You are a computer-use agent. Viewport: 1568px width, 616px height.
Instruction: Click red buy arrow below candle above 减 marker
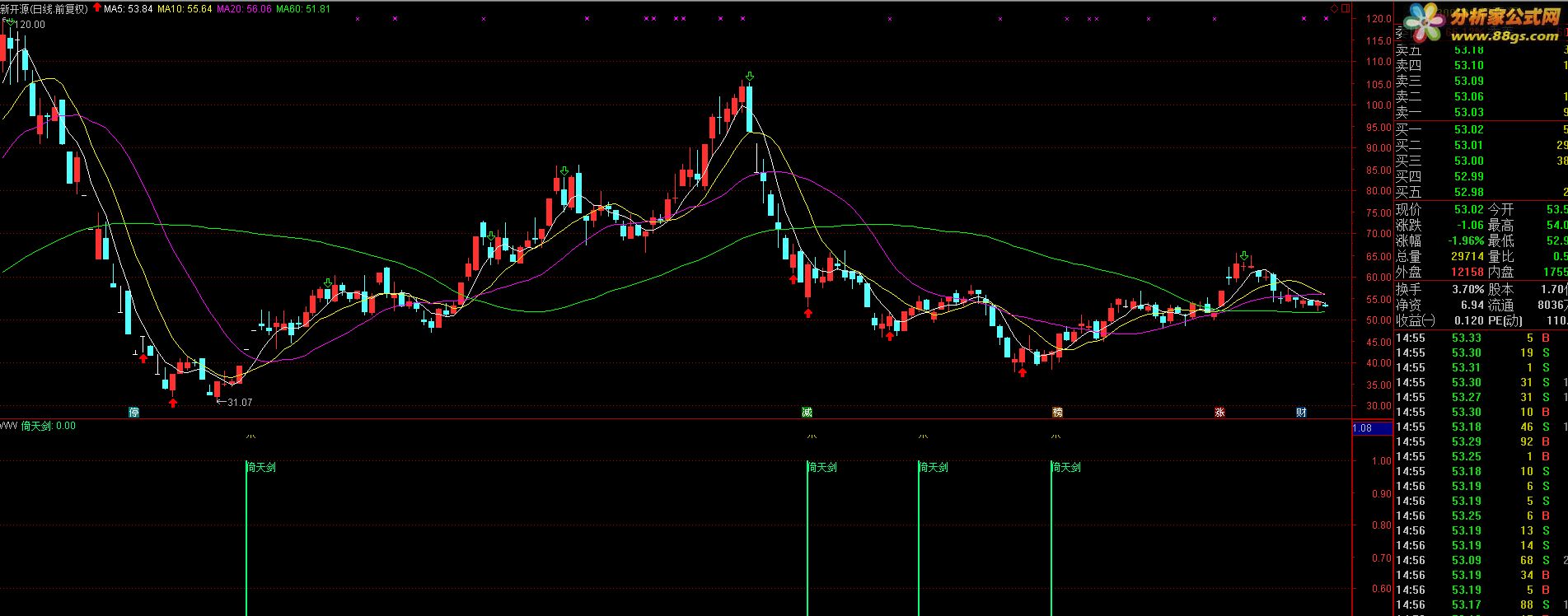808,312
